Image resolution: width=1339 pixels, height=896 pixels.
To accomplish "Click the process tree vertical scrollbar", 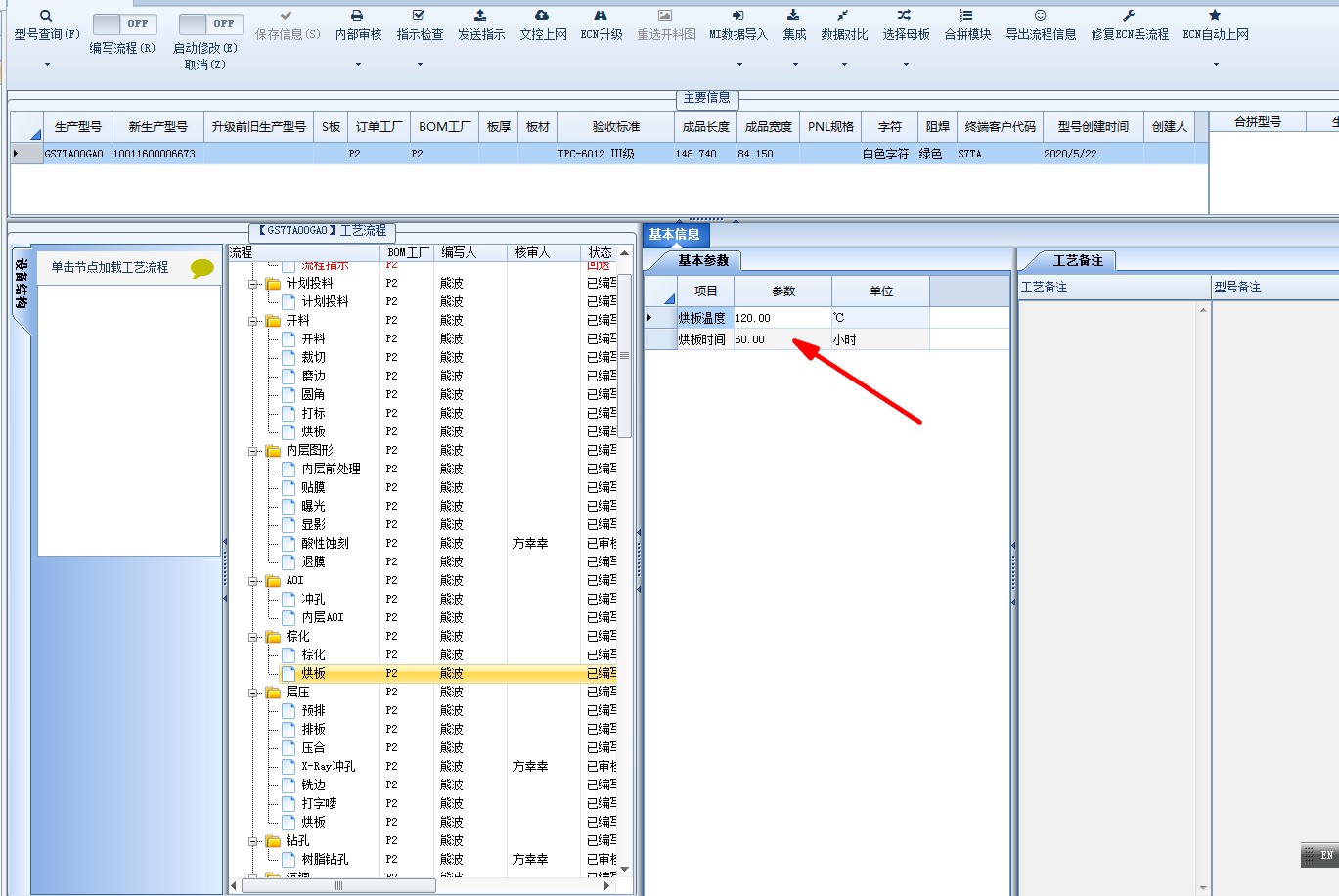I will (625, 356).
